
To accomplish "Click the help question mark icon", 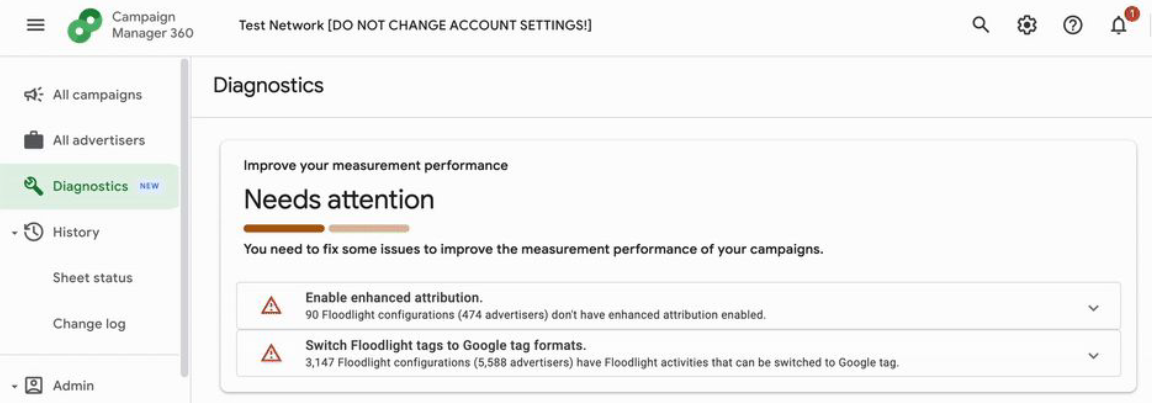I will click(x=1073, y=26).
